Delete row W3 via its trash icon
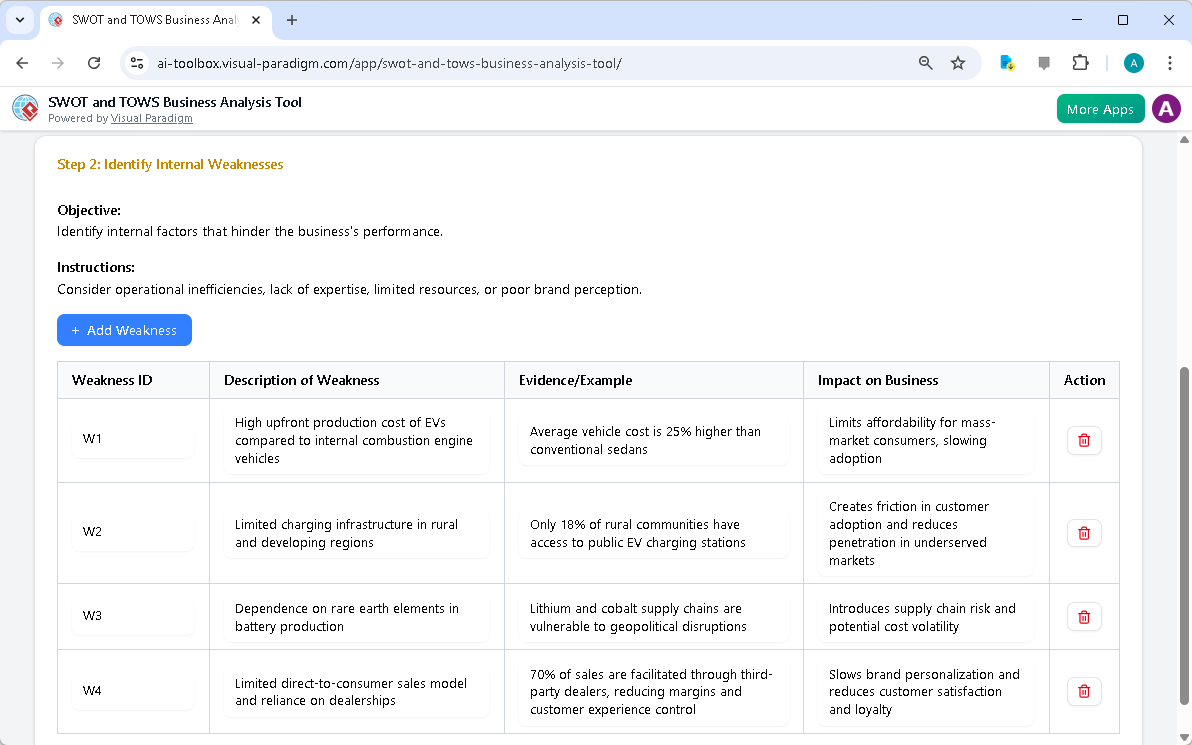 (1084, 616)
